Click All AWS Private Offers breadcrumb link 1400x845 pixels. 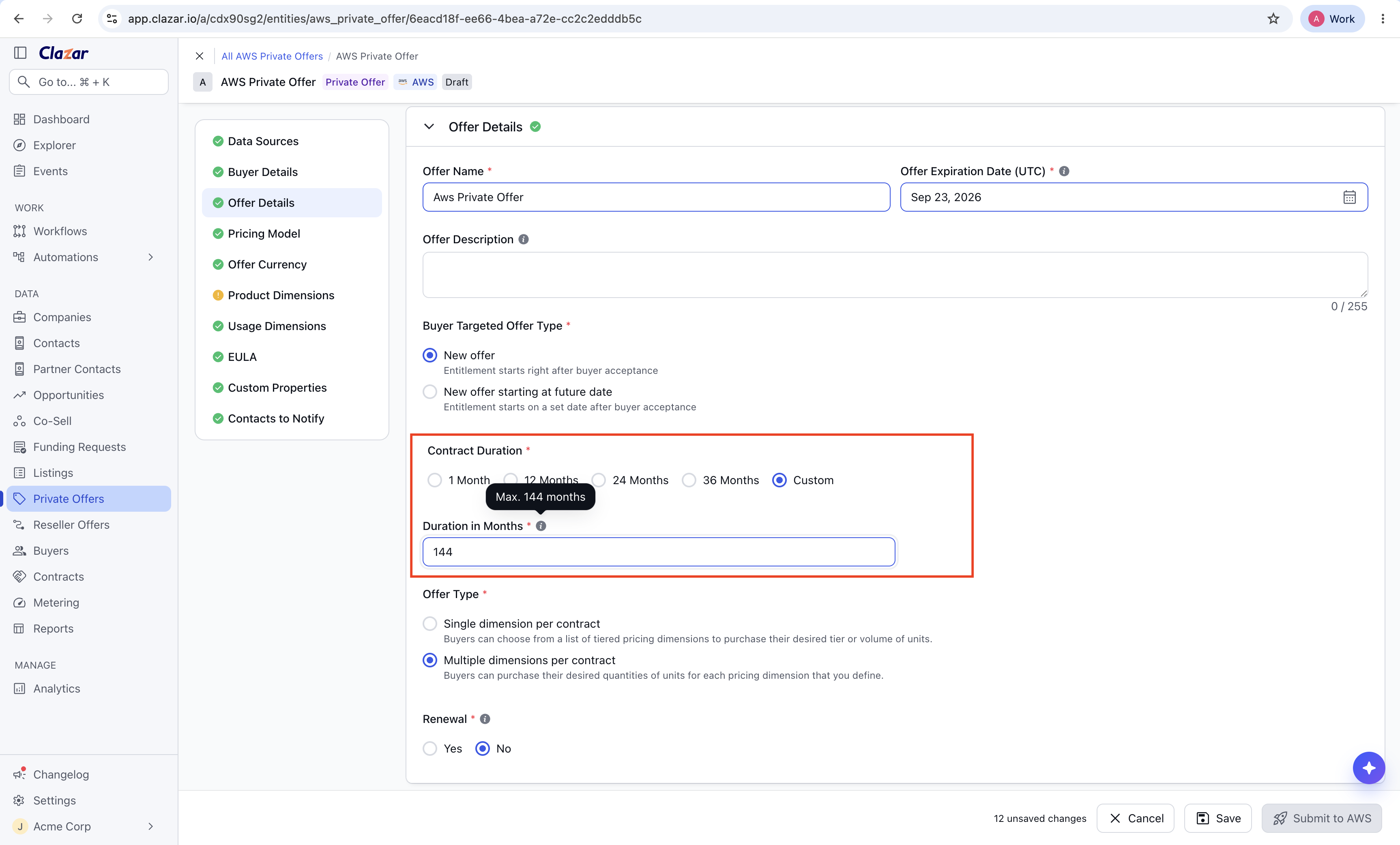coord(272,56)
